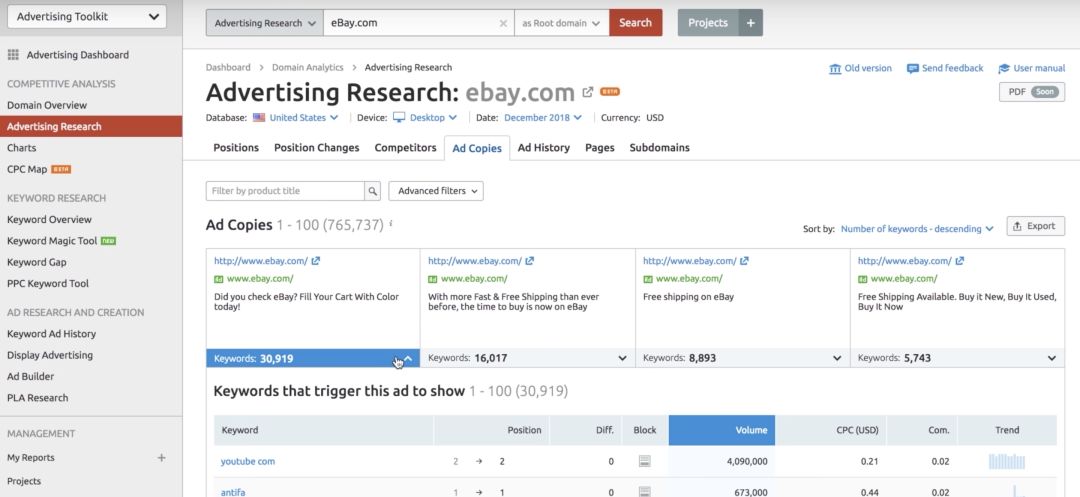Clear the eBay.com search field with X icon
Screen dimensions: 1080x497
[x=503, y=23]
